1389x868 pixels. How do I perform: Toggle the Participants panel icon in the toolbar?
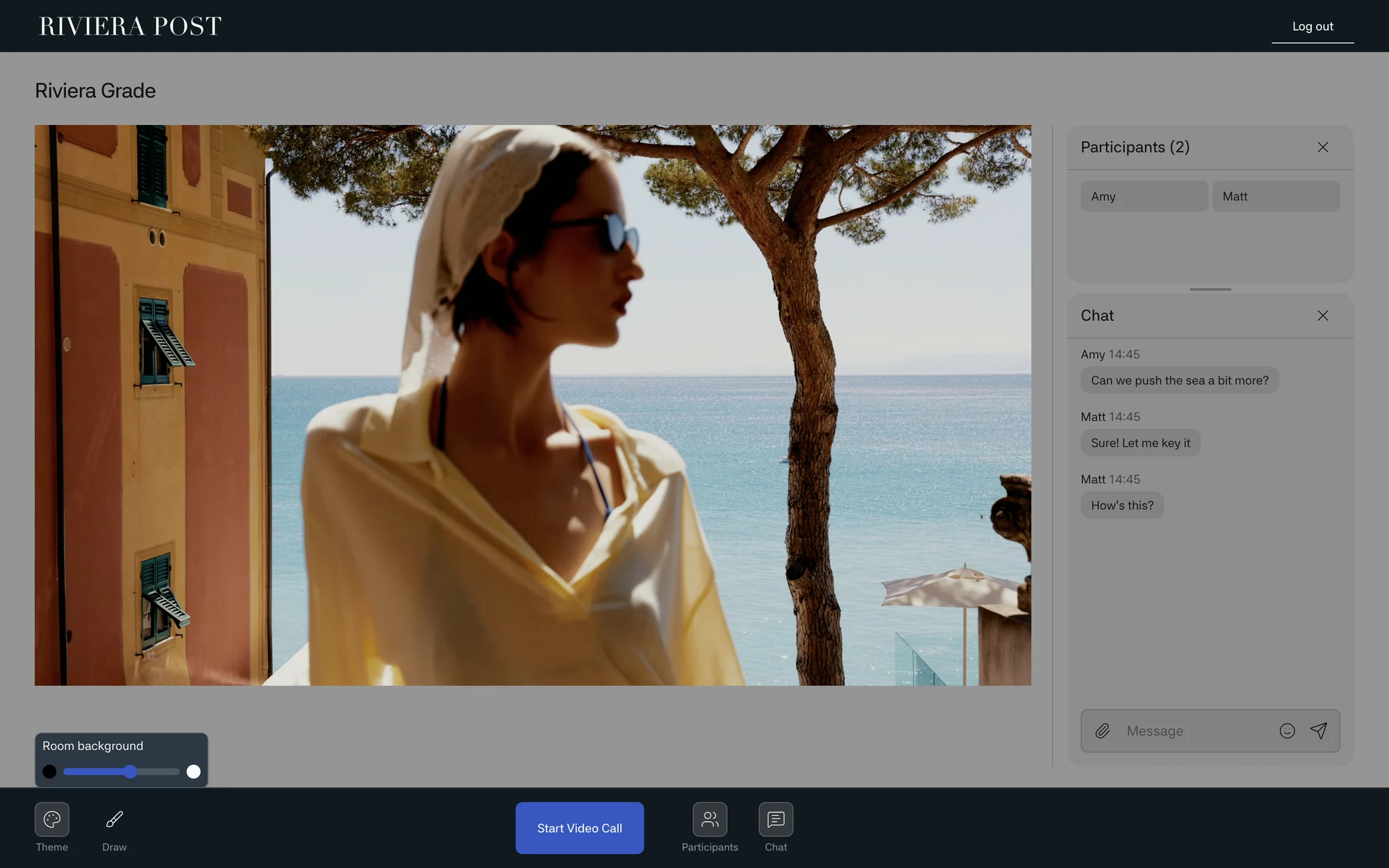(x=710, y=819)
